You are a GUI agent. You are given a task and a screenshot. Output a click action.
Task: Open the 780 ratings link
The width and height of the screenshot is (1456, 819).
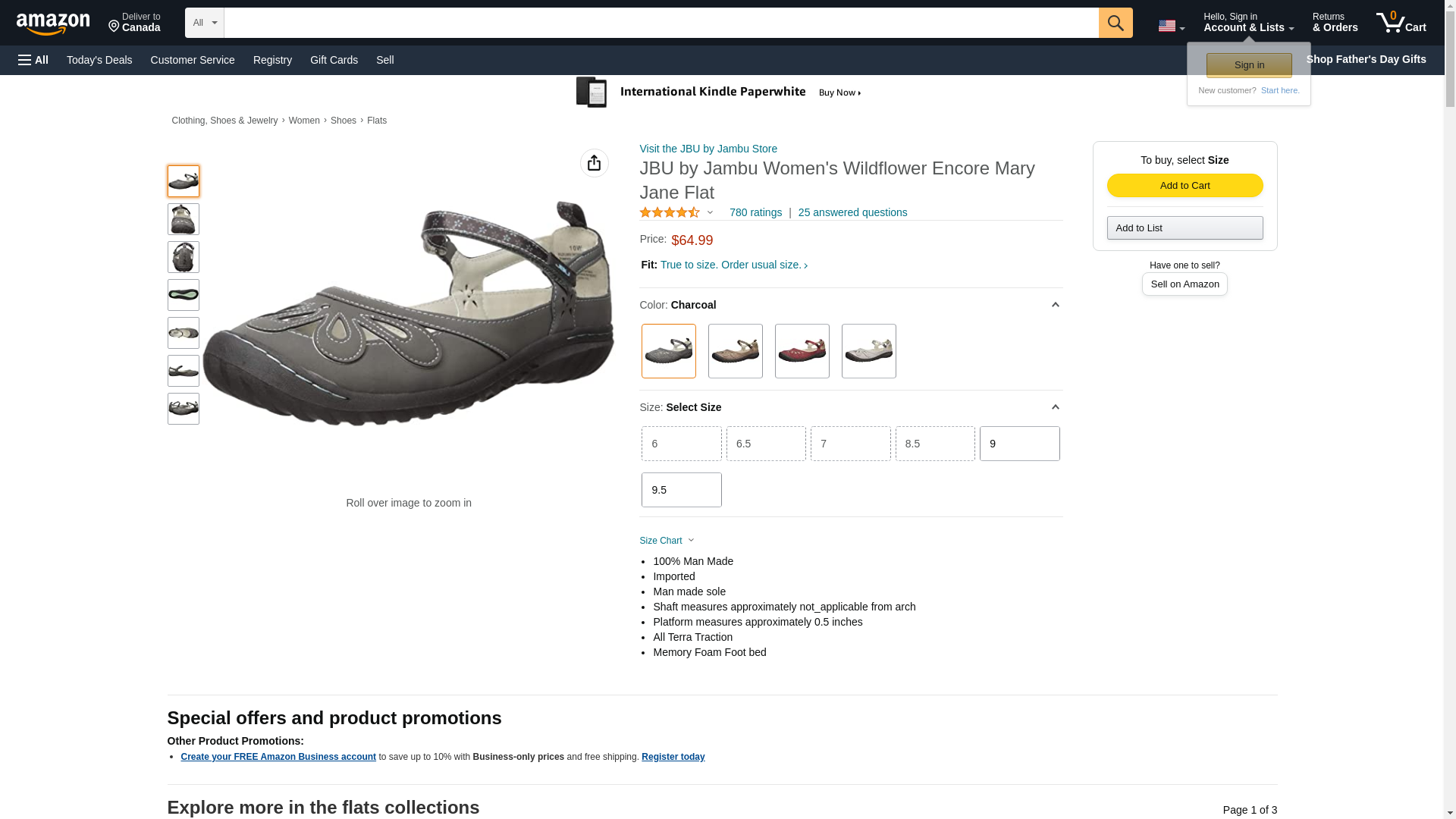[755, 212]
